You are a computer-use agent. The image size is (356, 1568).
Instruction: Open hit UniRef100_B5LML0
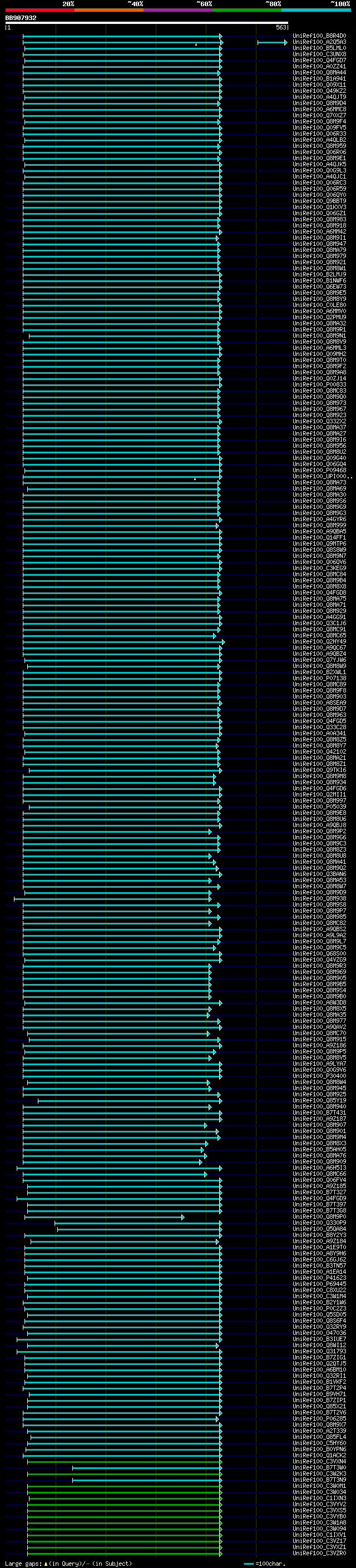coord(319,48)
